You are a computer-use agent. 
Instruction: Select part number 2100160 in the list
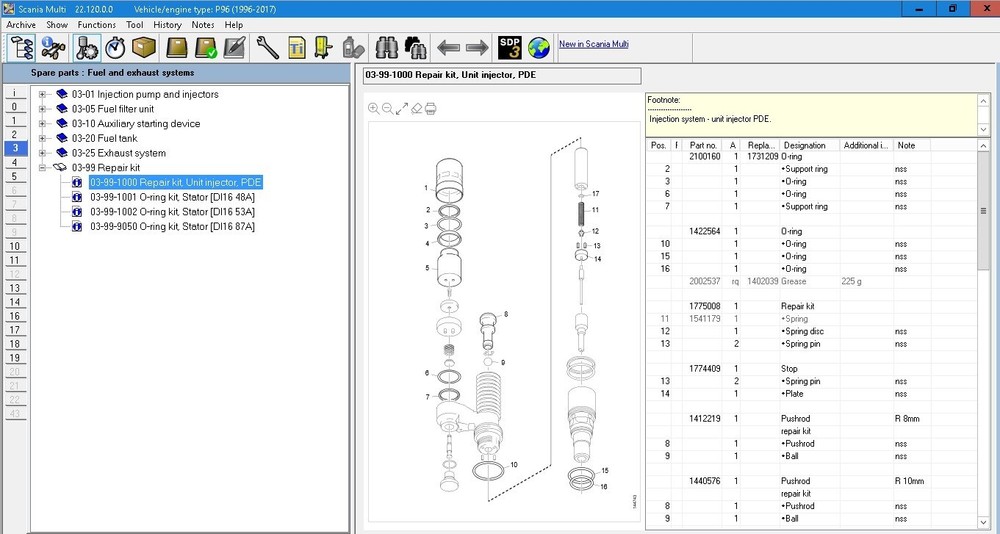705,156
